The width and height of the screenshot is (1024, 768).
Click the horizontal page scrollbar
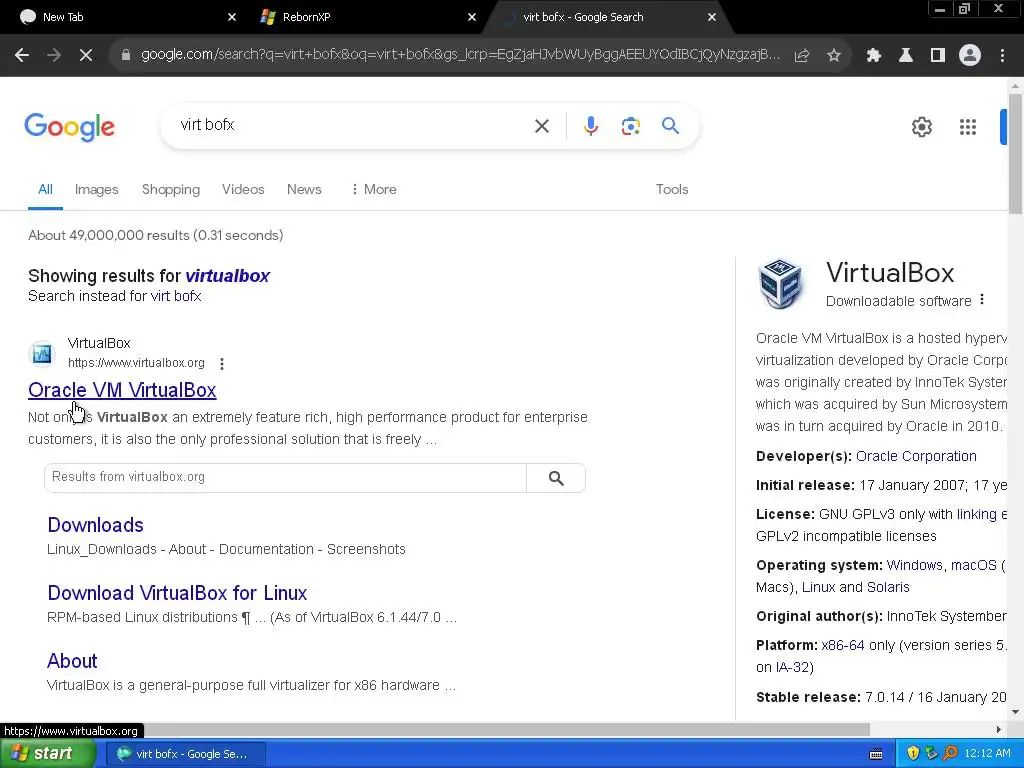click(435, 729)
